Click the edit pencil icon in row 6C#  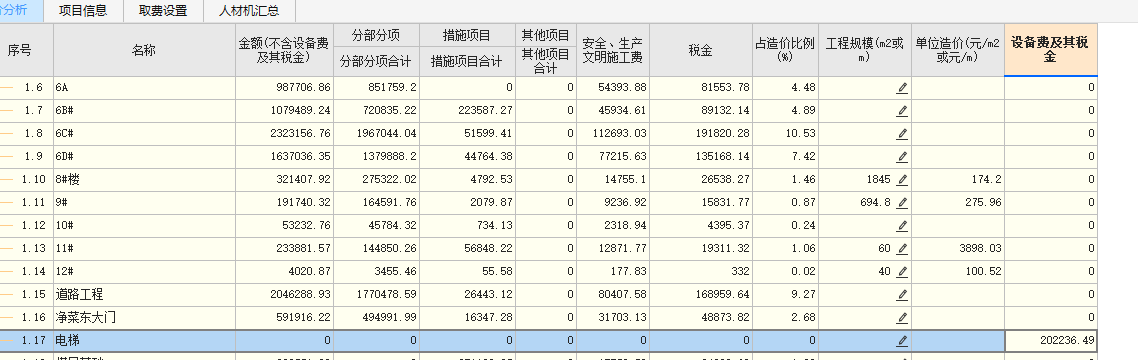tap(901, 134)
